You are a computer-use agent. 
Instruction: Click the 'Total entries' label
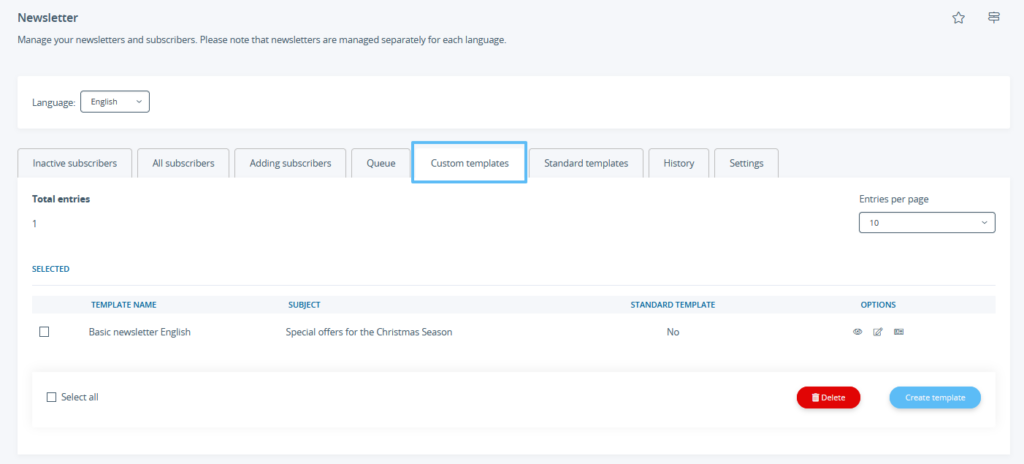pyautogui.click(x=61, y=199)
